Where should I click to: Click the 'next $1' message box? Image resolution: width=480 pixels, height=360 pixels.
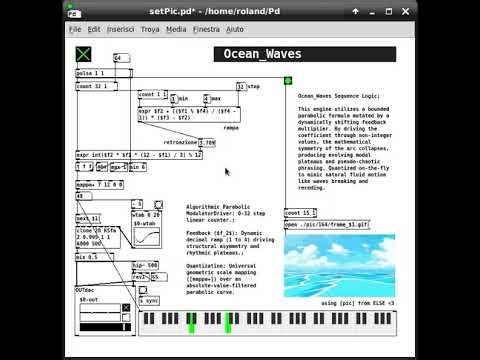(x=88, y=219)
